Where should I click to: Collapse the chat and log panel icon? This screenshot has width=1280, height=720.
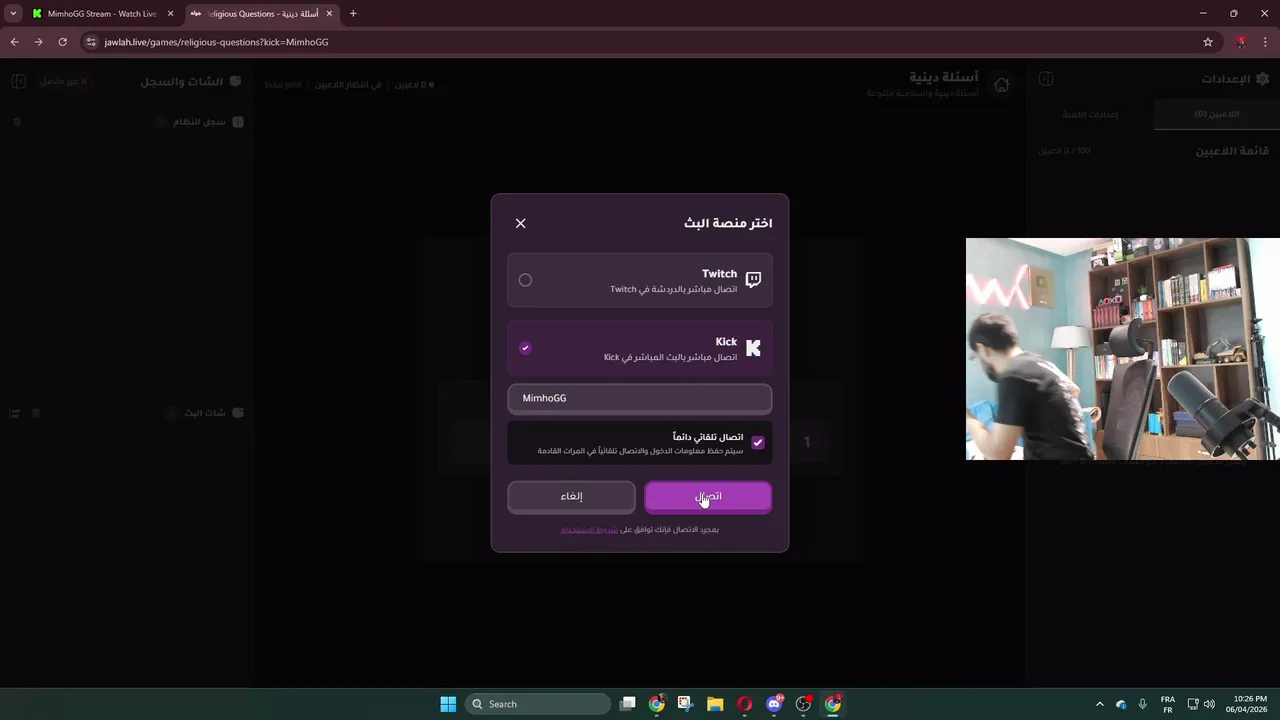tap(19, 81)
